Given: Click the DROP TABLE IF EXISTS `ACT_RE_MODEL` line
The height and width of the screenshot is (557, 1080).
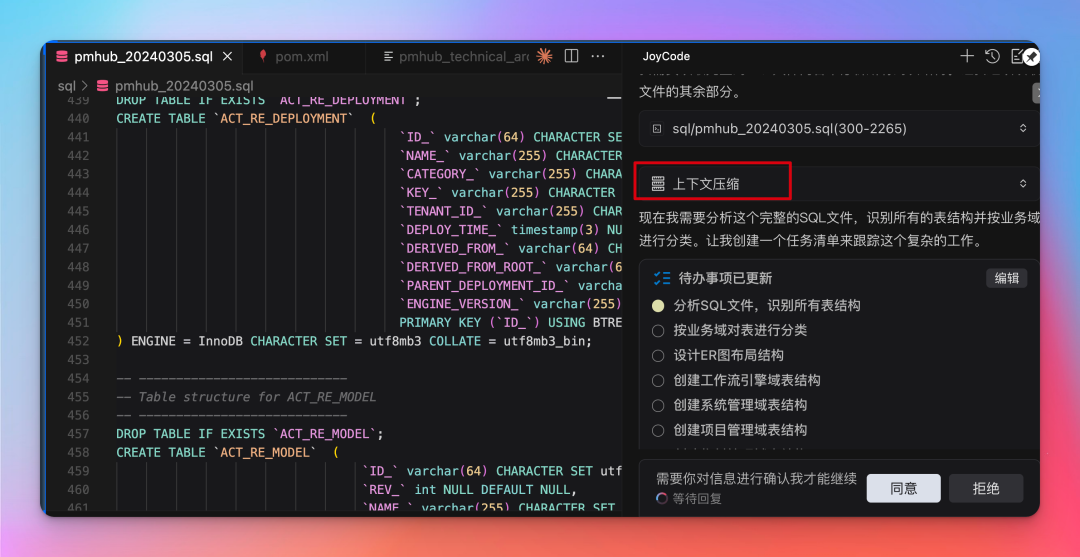Looking at the screenshot, I should [249, 434].
